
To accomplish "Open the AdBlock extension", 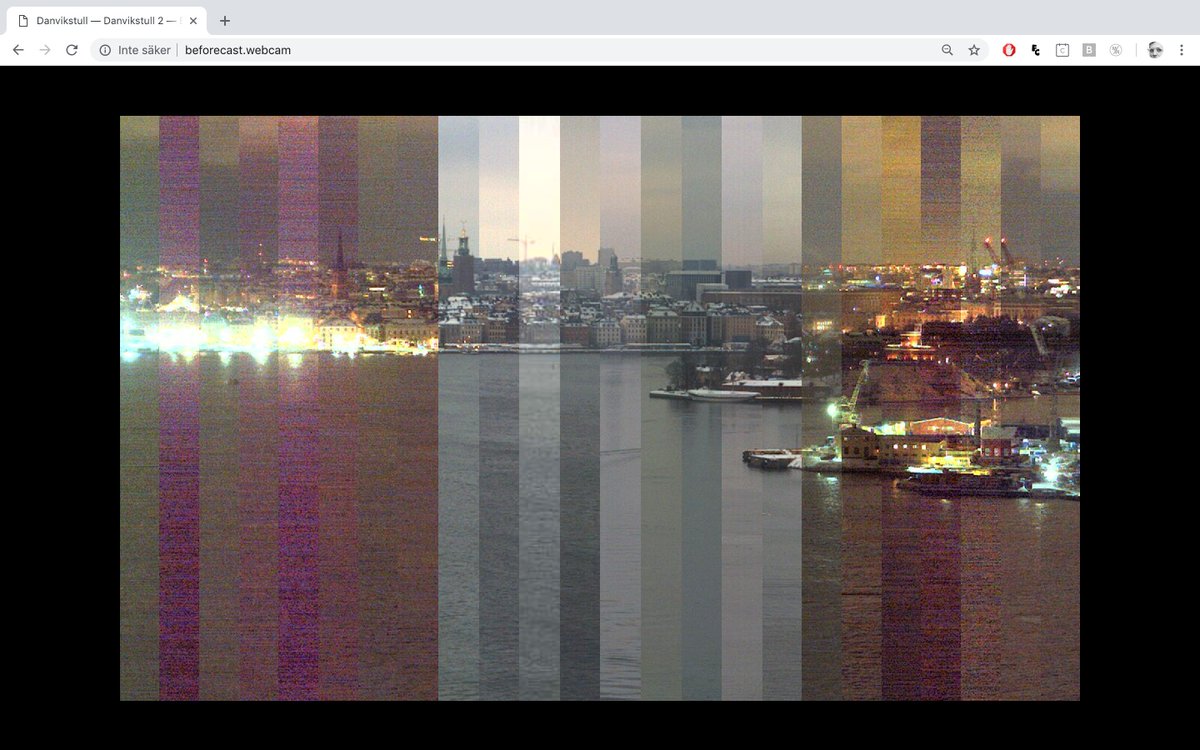I will tap(1009, 49).
